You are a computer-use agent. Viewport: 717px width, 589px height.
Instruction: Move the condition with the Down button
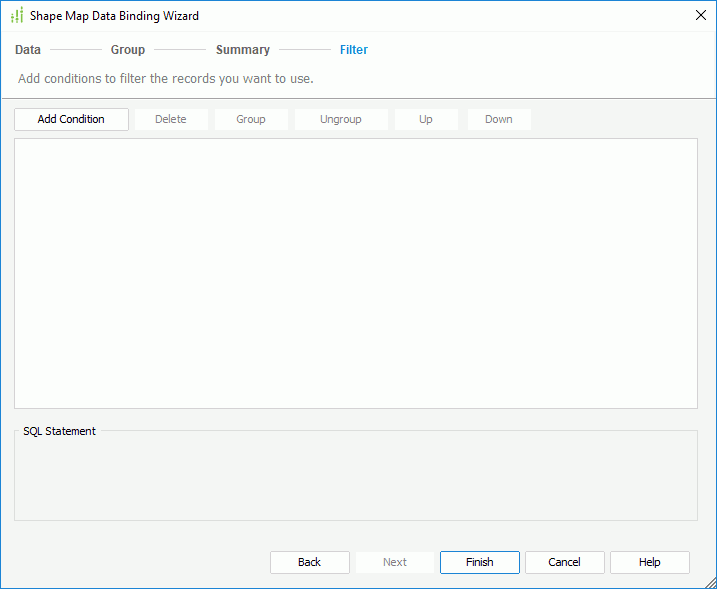499,119
